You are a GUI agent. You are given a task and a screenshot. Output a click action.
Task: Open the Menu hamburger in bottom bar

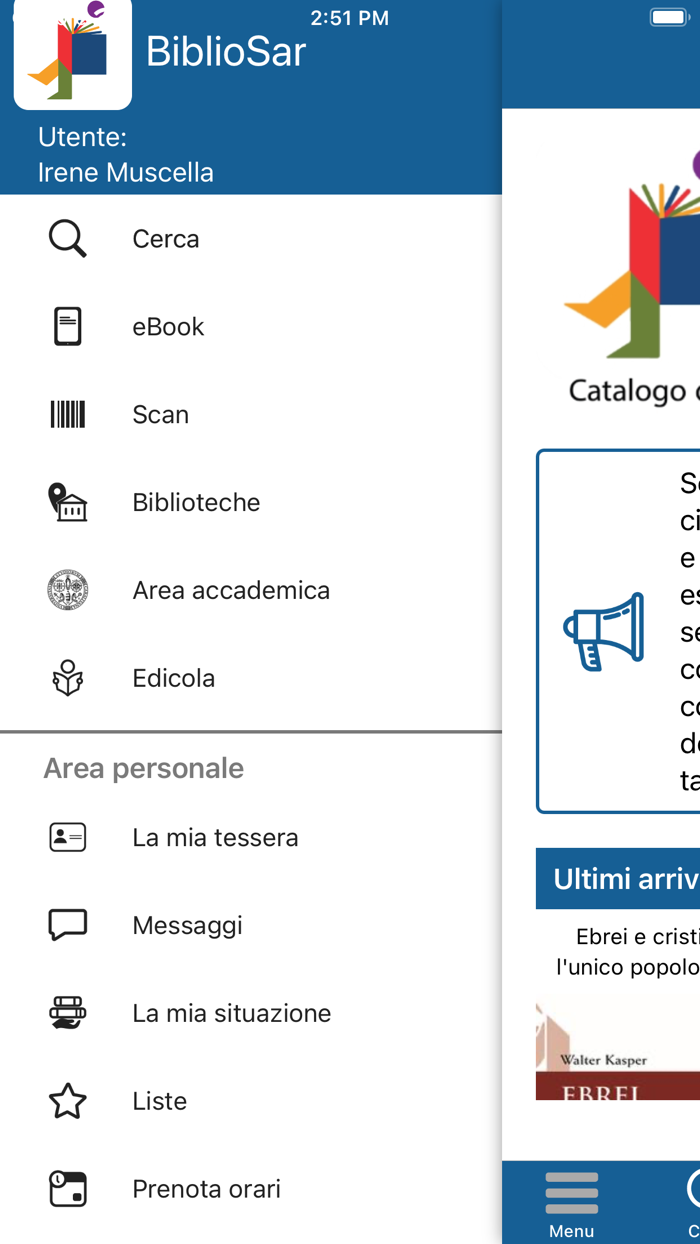[x=571, y=1194]
